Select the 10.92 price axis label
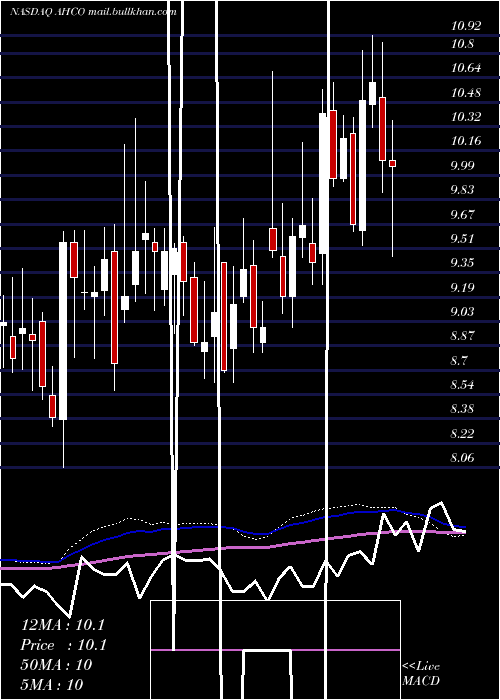The image size is (500, 700). (x=466, y=26)
